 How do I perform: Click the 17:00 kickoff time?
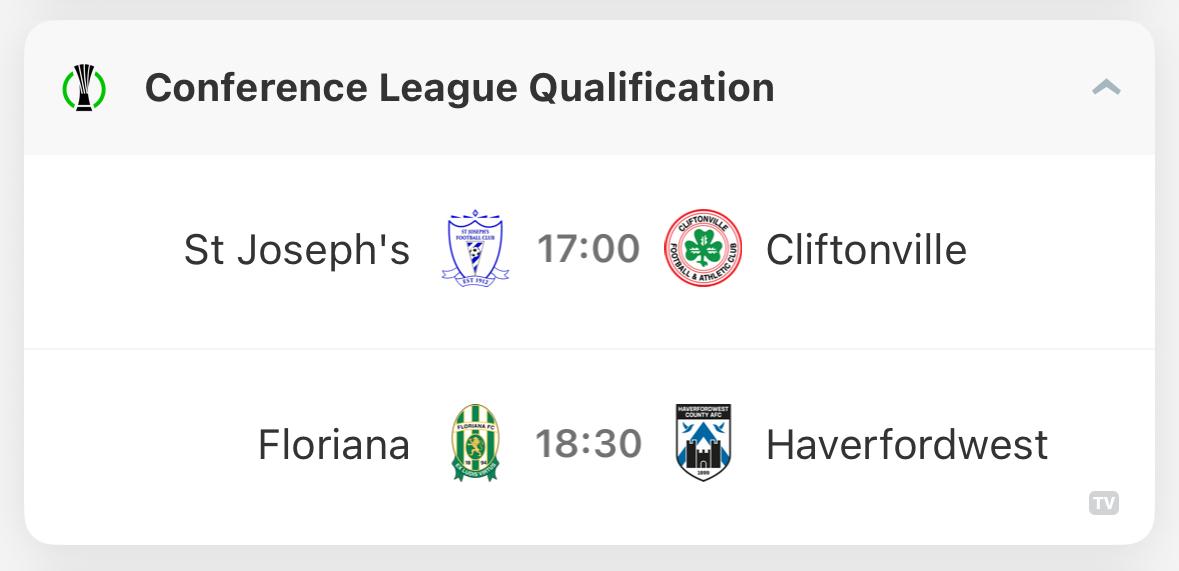pos(589,249)
